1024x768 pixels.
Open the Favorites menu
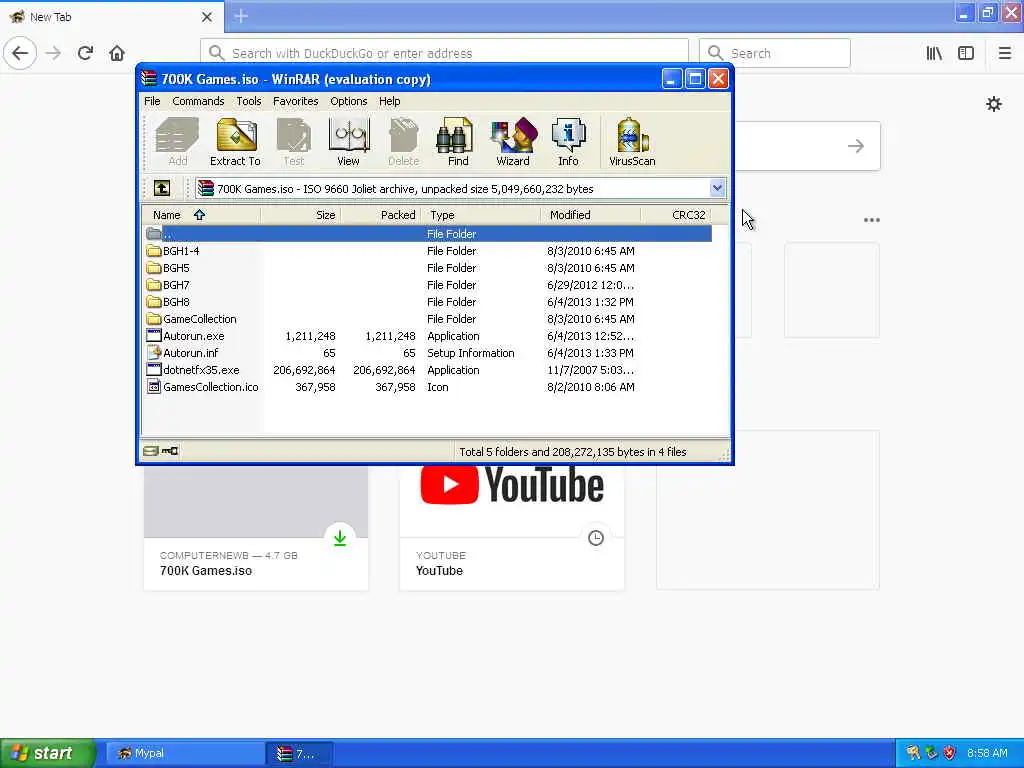(295, 101)
